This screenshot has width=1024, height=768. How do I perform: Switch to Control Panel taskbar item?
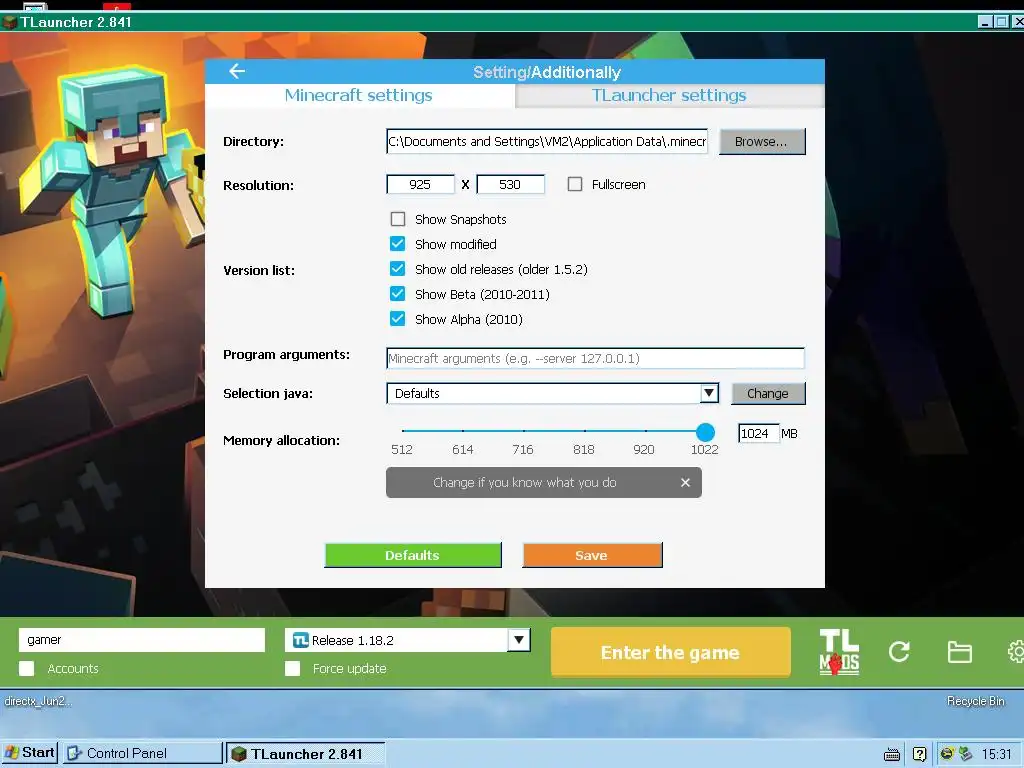[x=142, y=753]
